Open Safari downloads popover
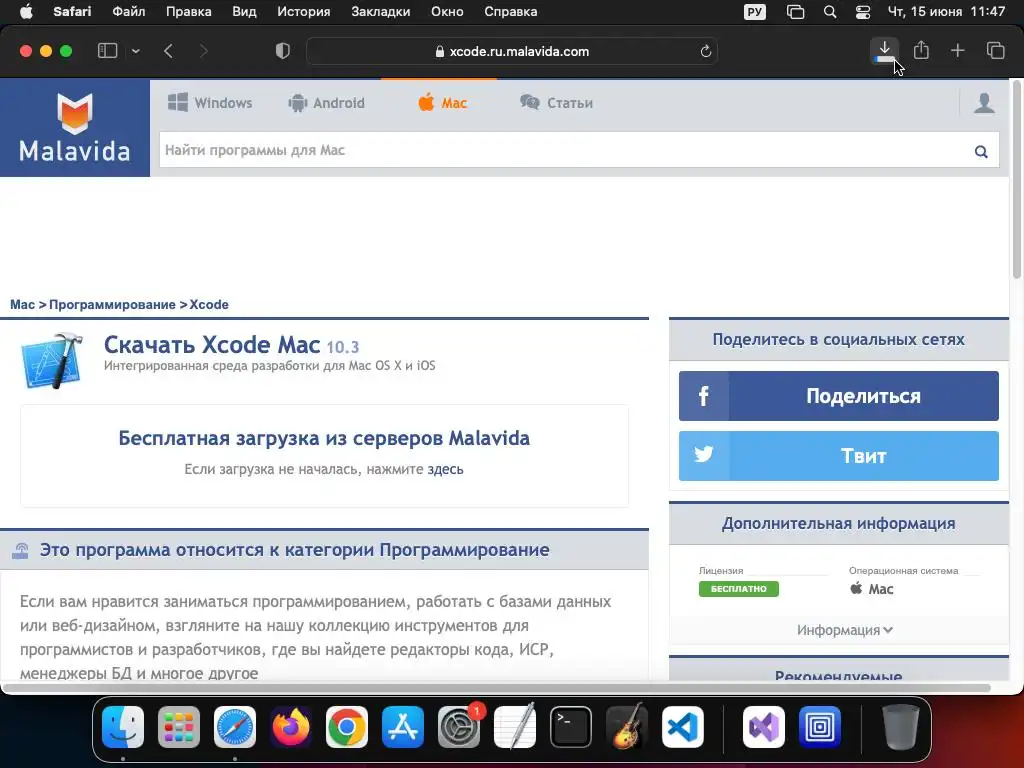The image size is (1024, 768). click(x=884, y=50)
